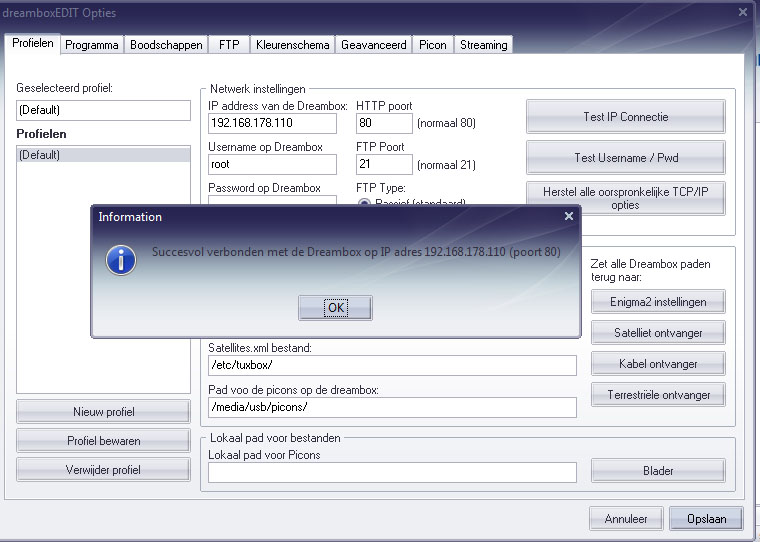The height and width of the screenshot is (542, 760).
Task: Open the Streaming tab
Action: click(484, 45)
